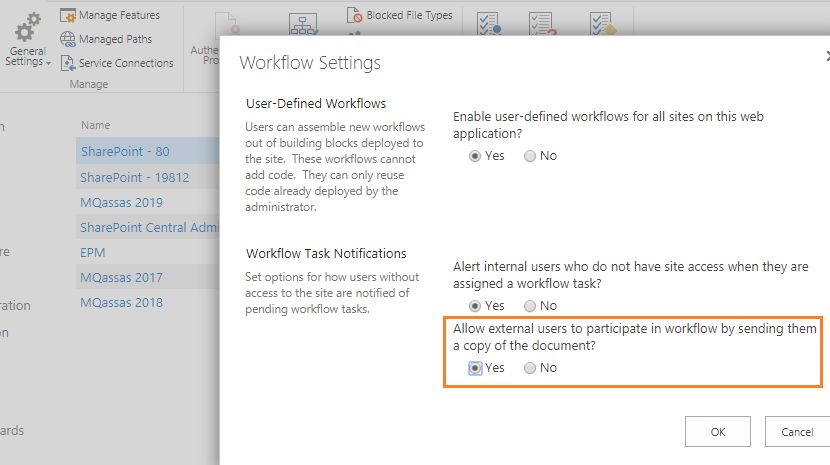Select SharePoint Central Admin web application
This screenshot has width=830, height=465.
point(149,227)
